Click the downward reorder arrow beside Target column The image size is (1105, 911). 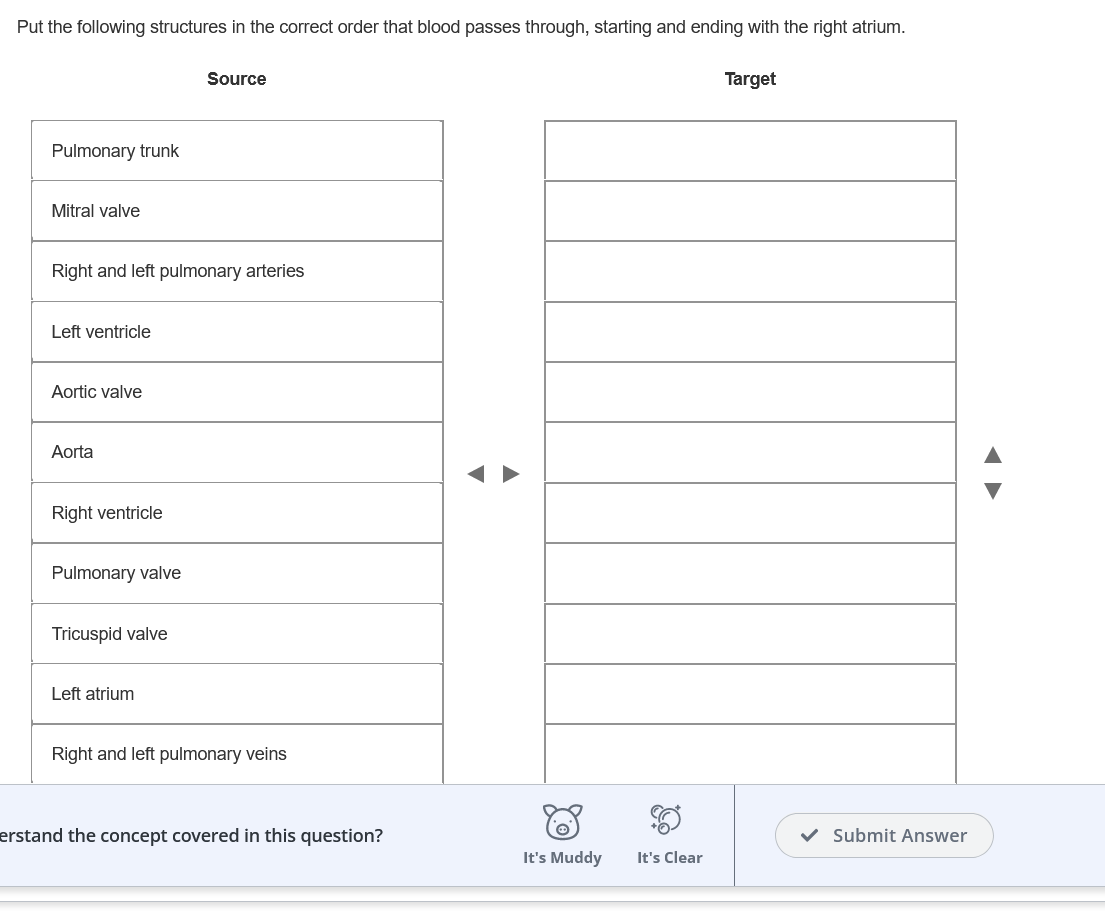[x=992, y=491]
